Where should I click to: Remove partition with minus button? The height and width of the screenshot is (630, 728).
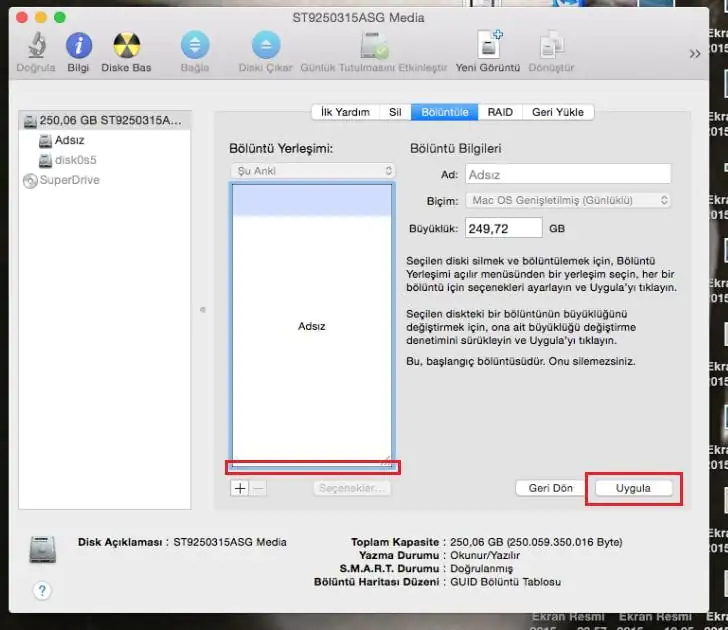(x=259, y=488)
